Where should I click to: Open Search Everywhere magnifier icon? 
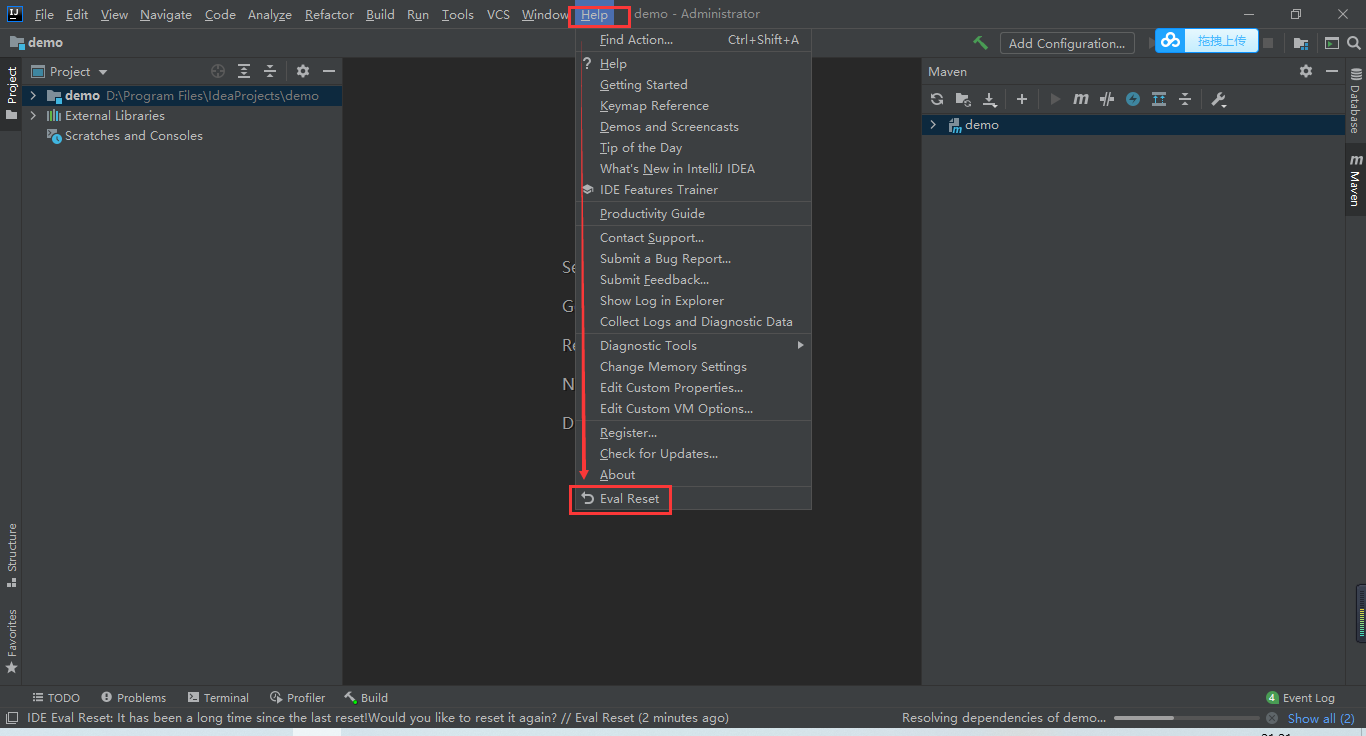click(1355, 43)
